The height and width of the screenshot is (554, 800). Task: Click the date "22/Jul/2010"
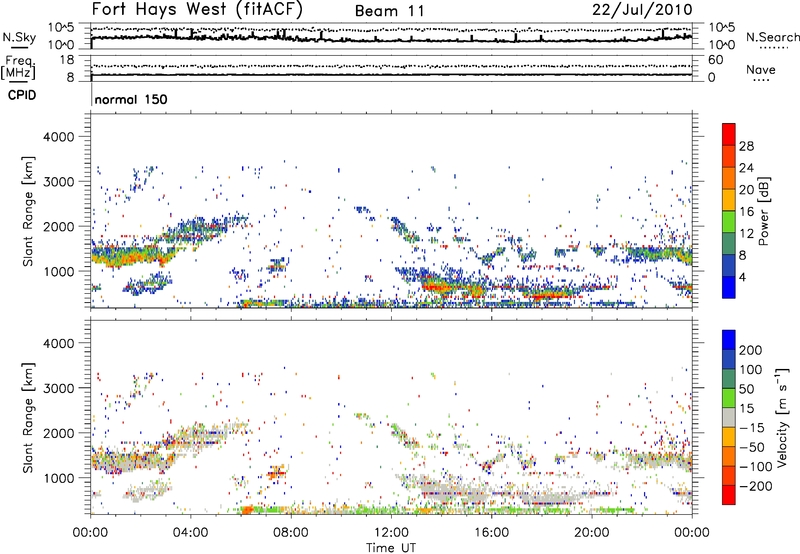coord(642,10)
